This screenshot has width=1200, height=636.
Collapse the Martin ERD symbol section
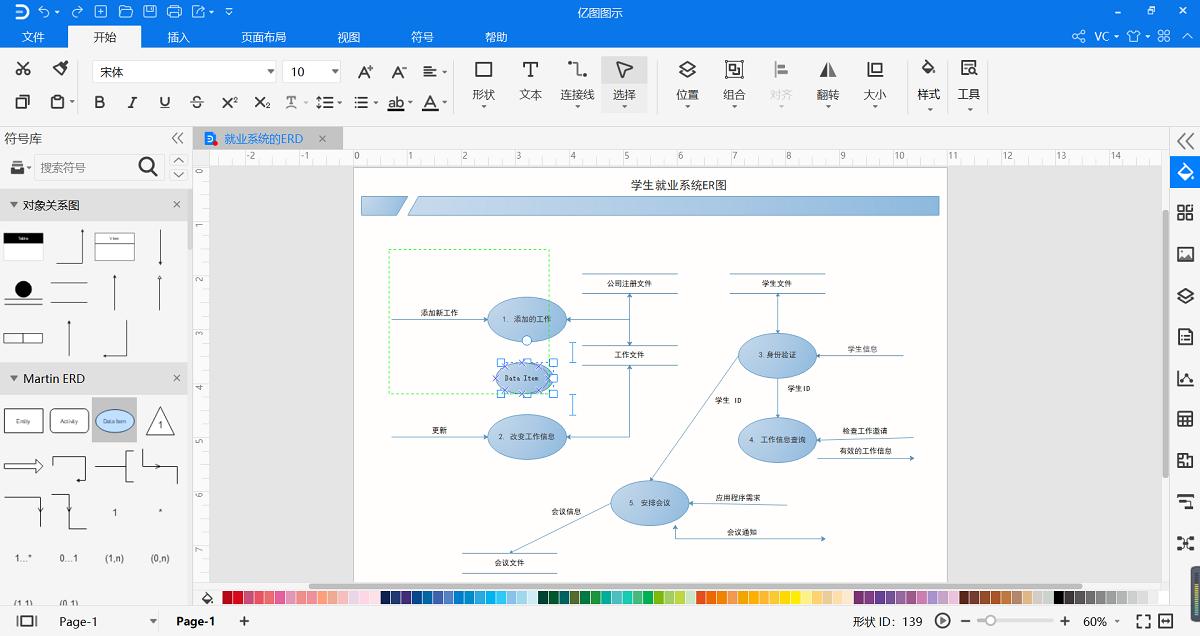coord(12,379)
